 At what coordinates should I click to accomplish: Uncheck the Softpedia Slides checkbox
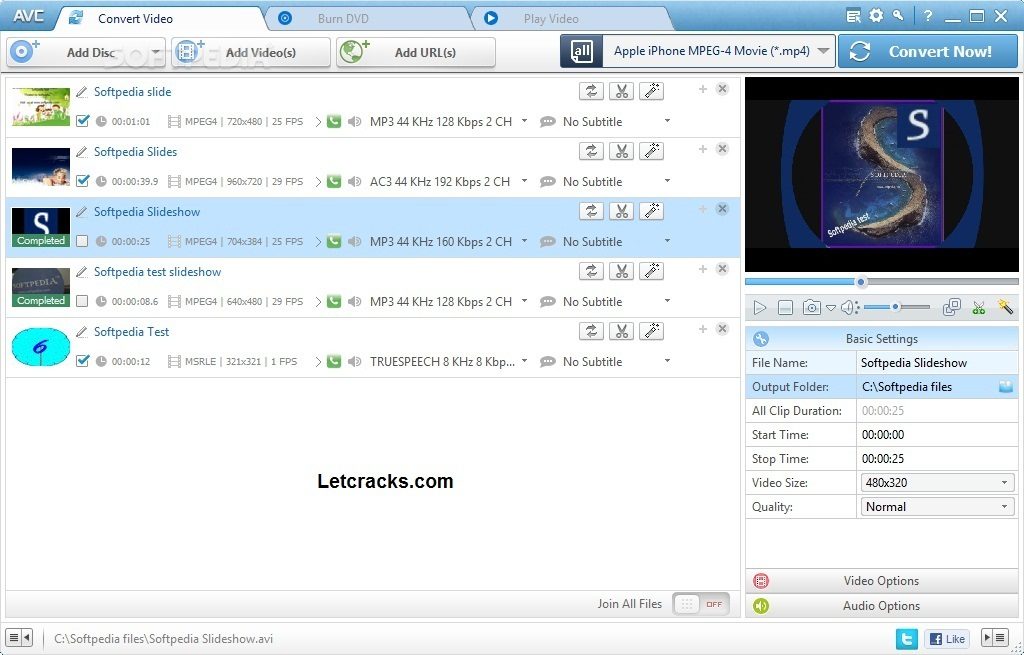pyautogui.click(x=82, y=181)
